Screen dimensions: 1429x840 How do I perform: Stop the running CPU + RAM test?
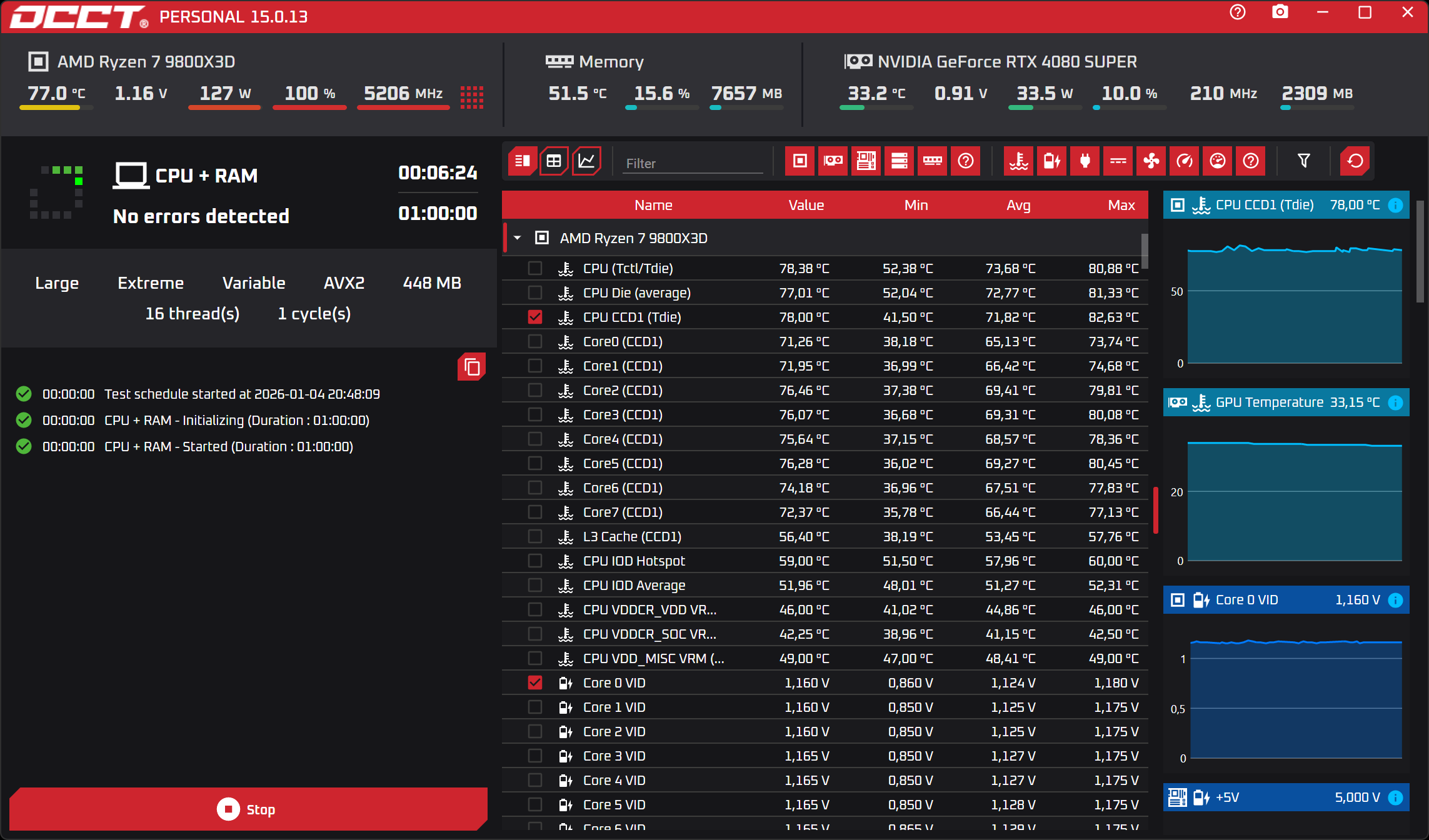248,809
